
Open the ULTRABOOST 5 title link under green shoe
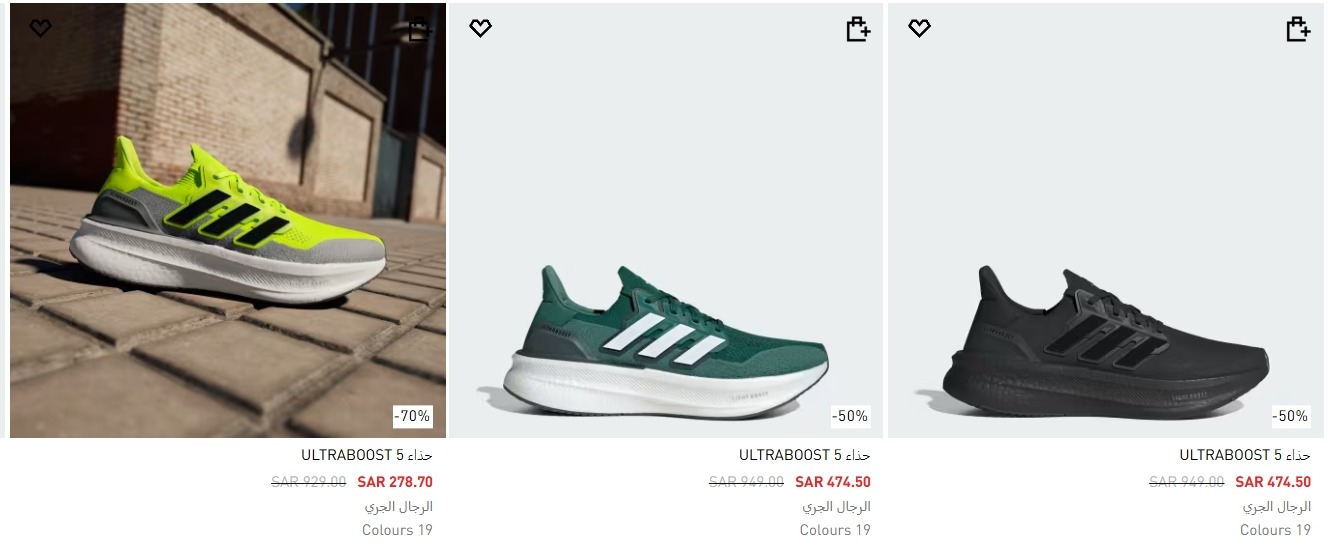[805, 455]
